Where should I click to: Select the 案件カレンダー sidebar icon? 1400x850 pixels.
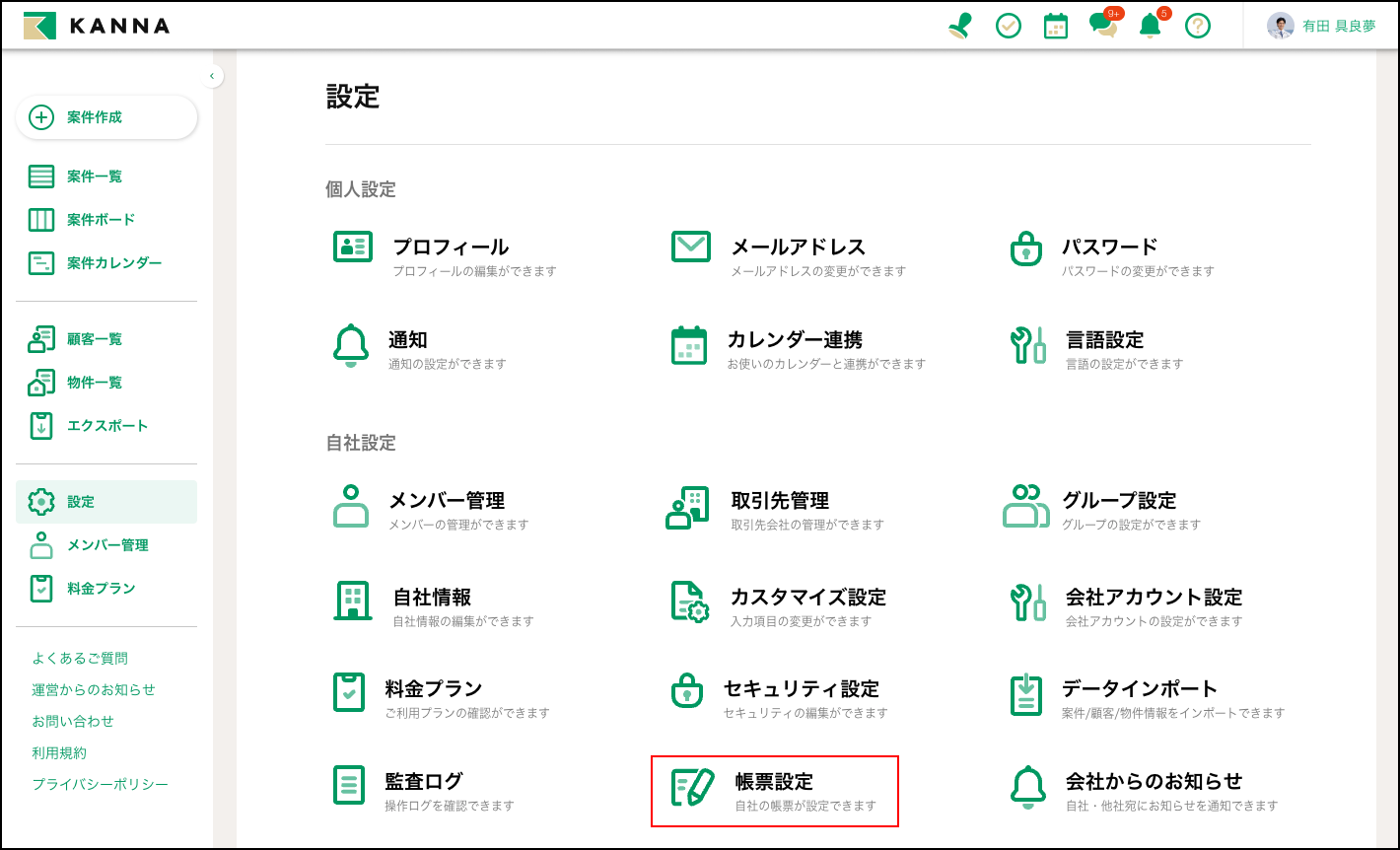[x=41, y=263]
